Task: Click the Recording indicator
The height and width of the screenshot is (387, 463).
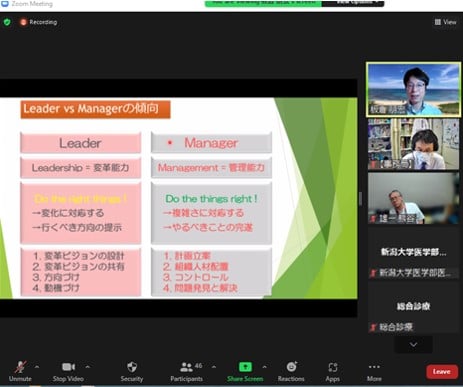Action: click(39, 22)
